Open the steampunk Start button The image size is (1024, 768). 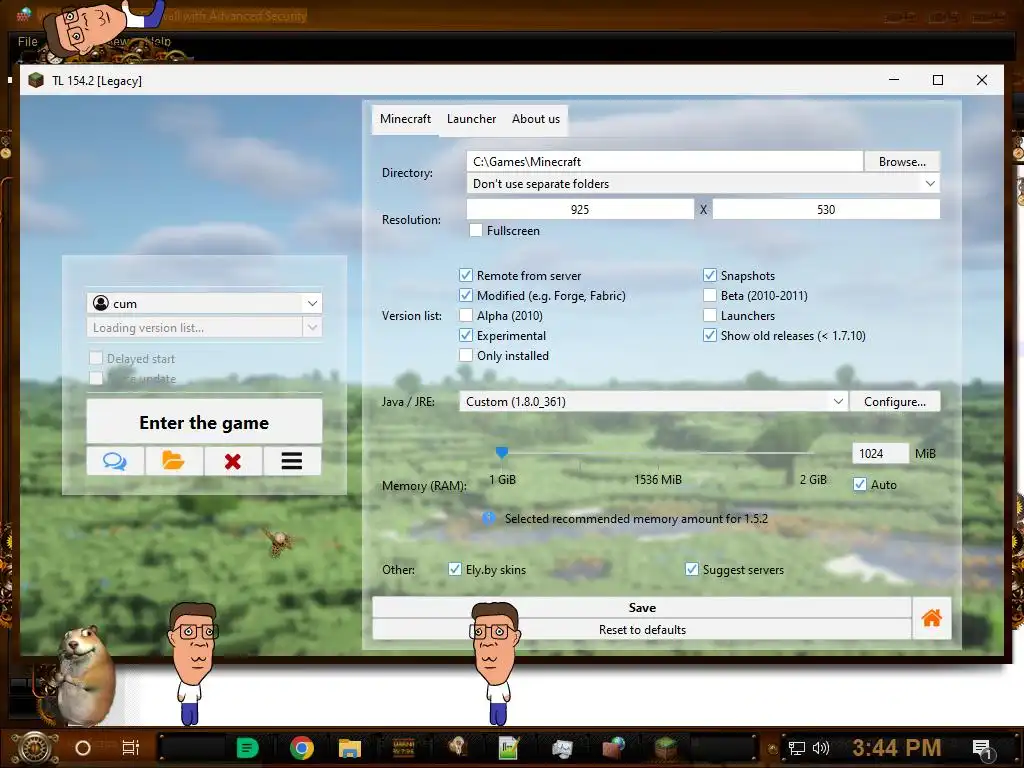35,748
